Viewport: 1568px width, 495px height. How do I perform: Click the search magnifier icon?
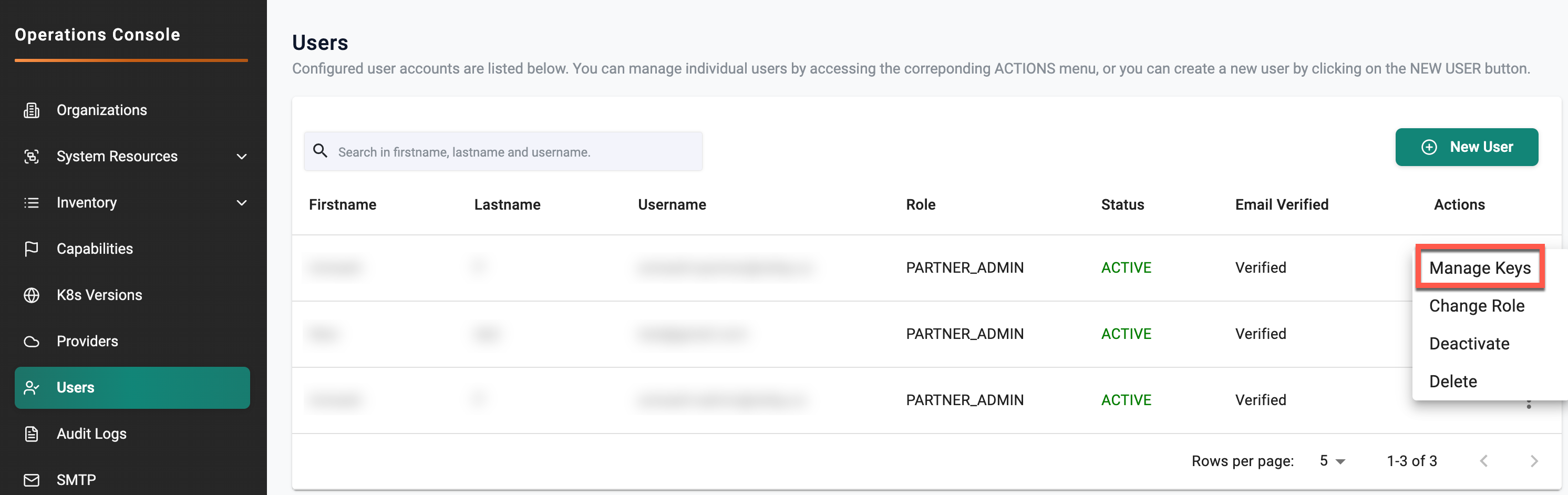(x=320, y=151)
